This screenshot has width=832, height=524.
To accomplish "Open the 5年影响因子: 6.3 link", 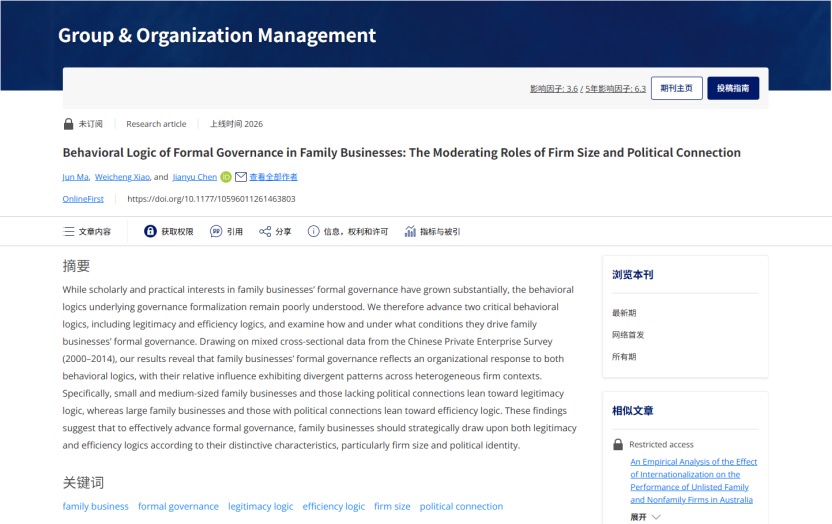I will [616, 89].
